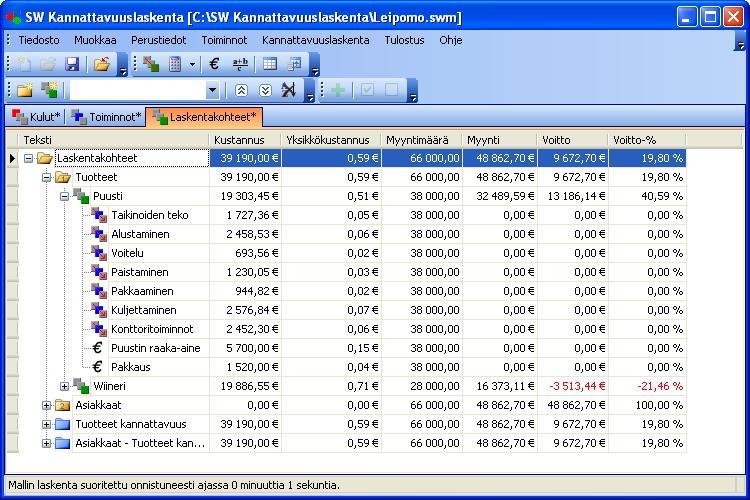Image resolution: width=750 pixels, height=500 pixels.
Task: Collapse the Laskentakohteet root node
Action: (28, 158)
